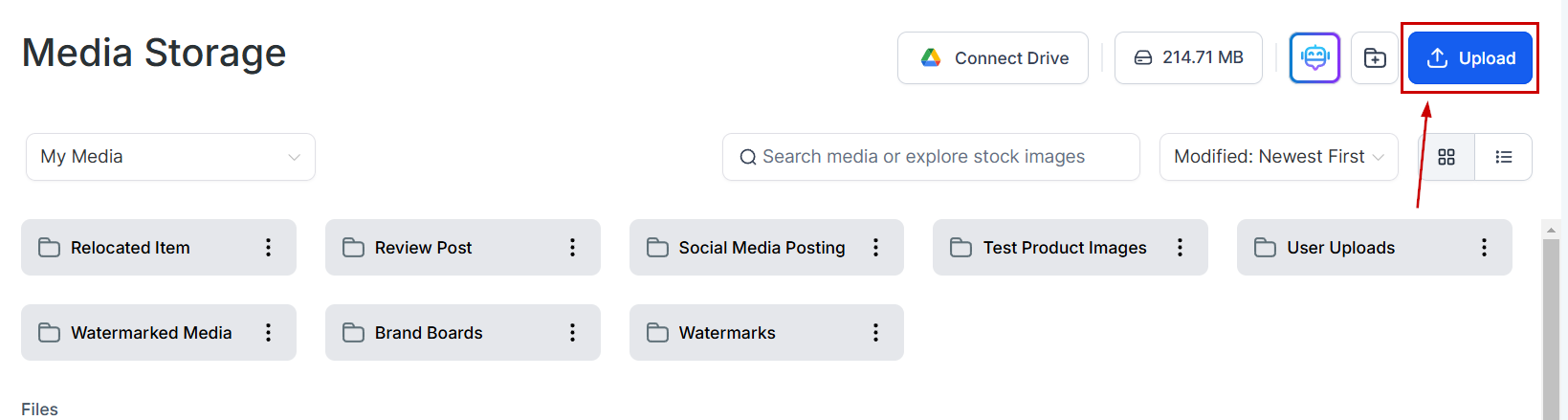Open the Review Post folder's options menu

click(573, 248)
